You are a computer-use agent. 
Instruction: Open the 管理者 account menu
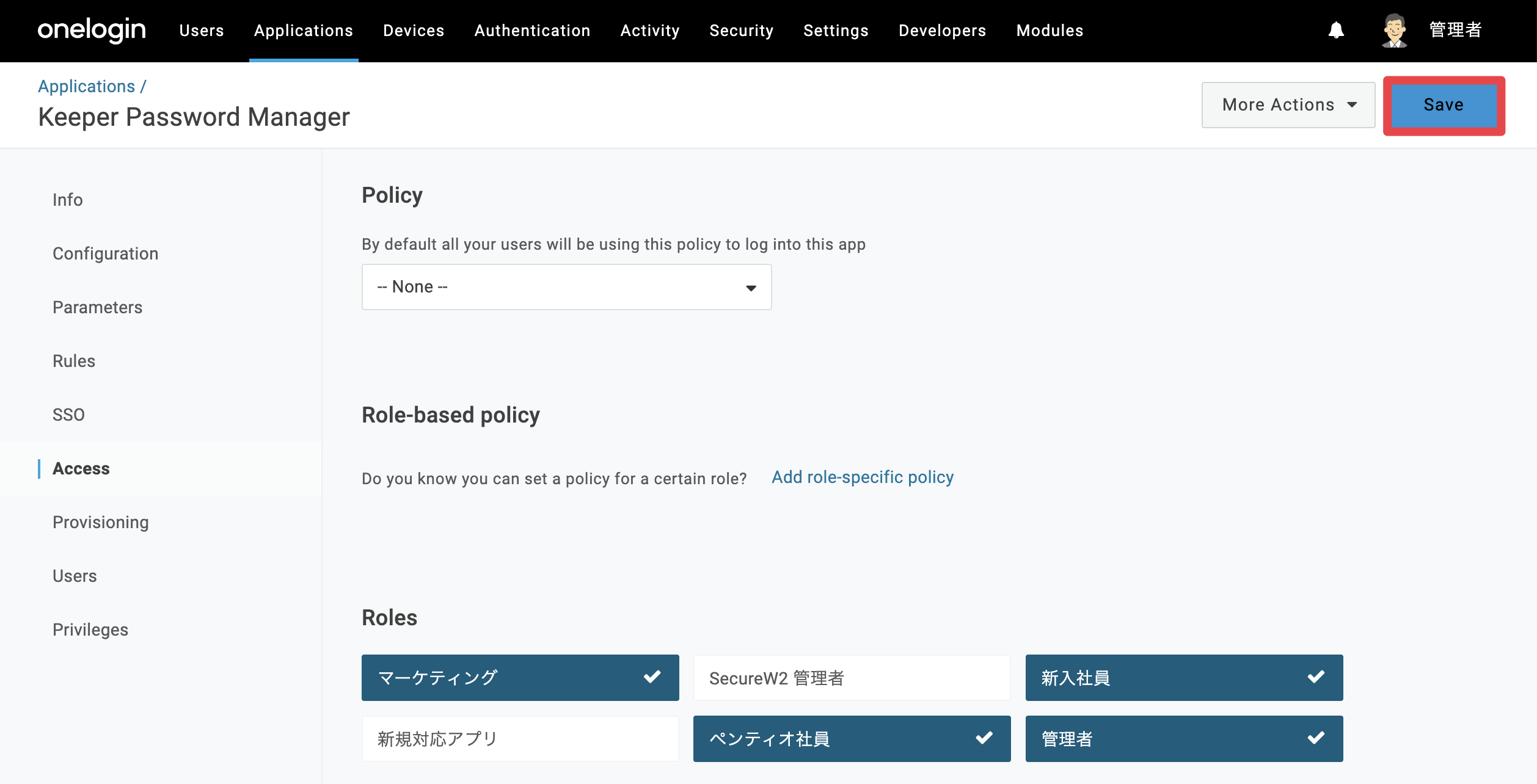pyautogui.click(x=1455, y=30)
